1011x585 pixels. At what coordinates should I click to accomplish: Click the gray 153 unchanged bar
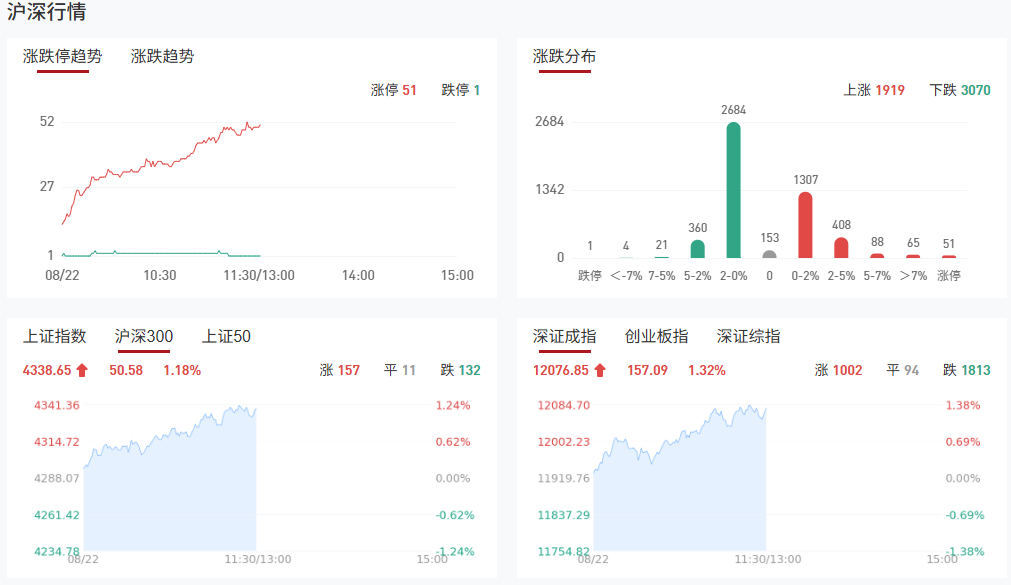pos(769,254)
